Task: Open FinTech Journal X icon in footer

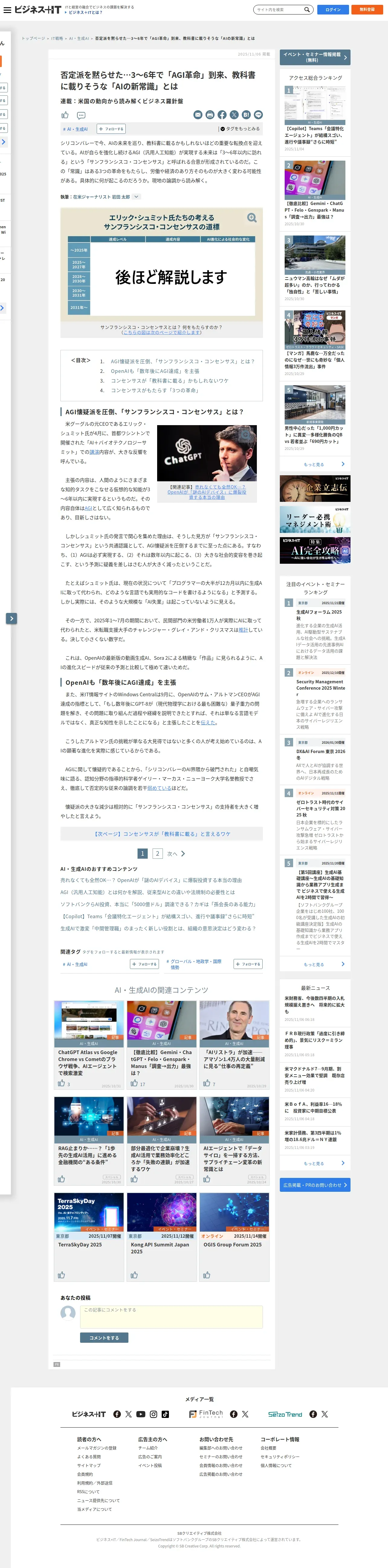Action: 245,1414
